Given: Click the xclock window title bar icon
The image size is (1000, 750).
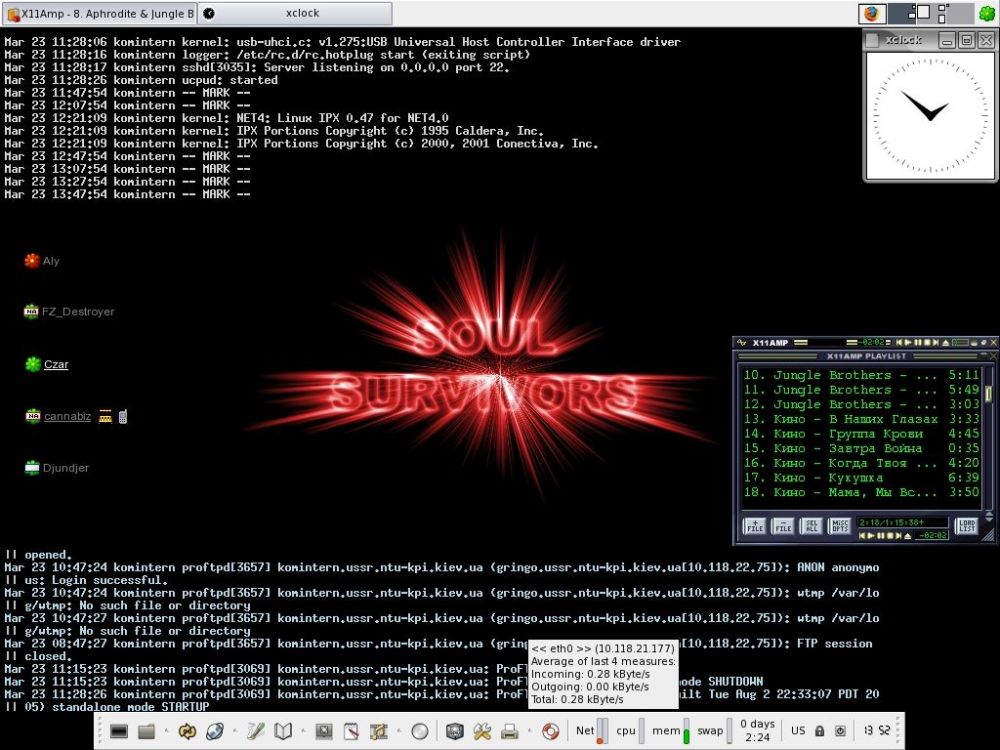Looking at the screenshot, I should (872, 40).
